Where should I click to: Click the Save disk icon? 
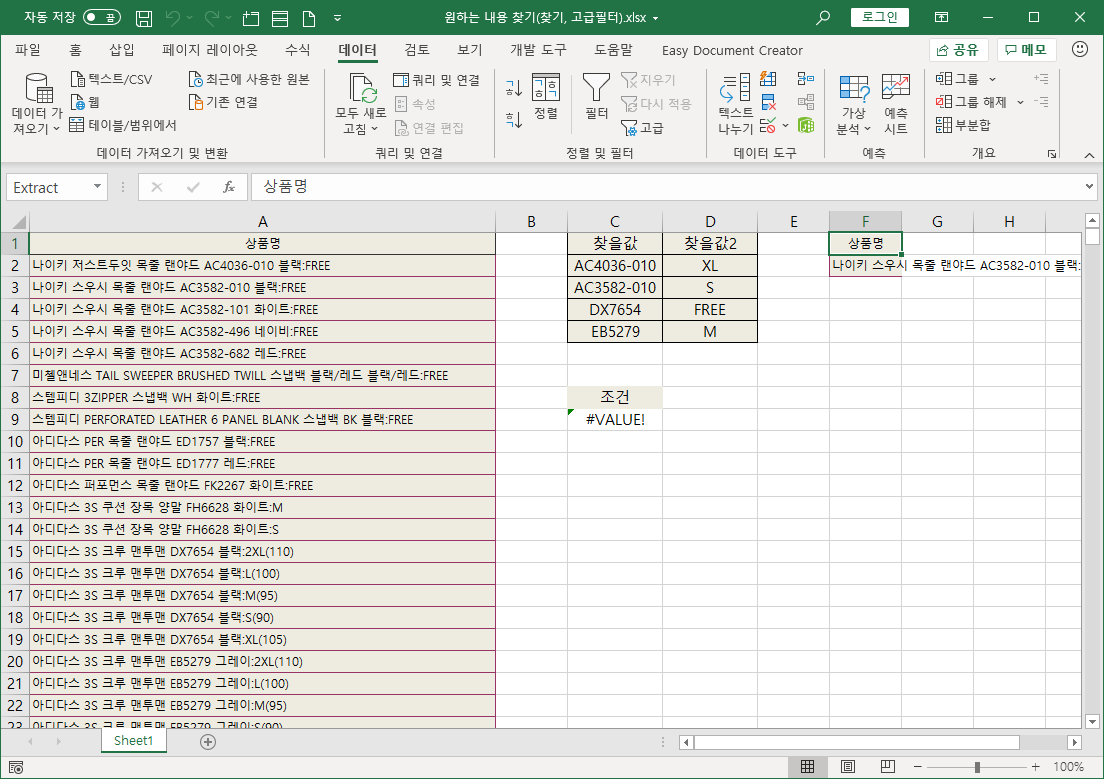(x=144, y=18)
